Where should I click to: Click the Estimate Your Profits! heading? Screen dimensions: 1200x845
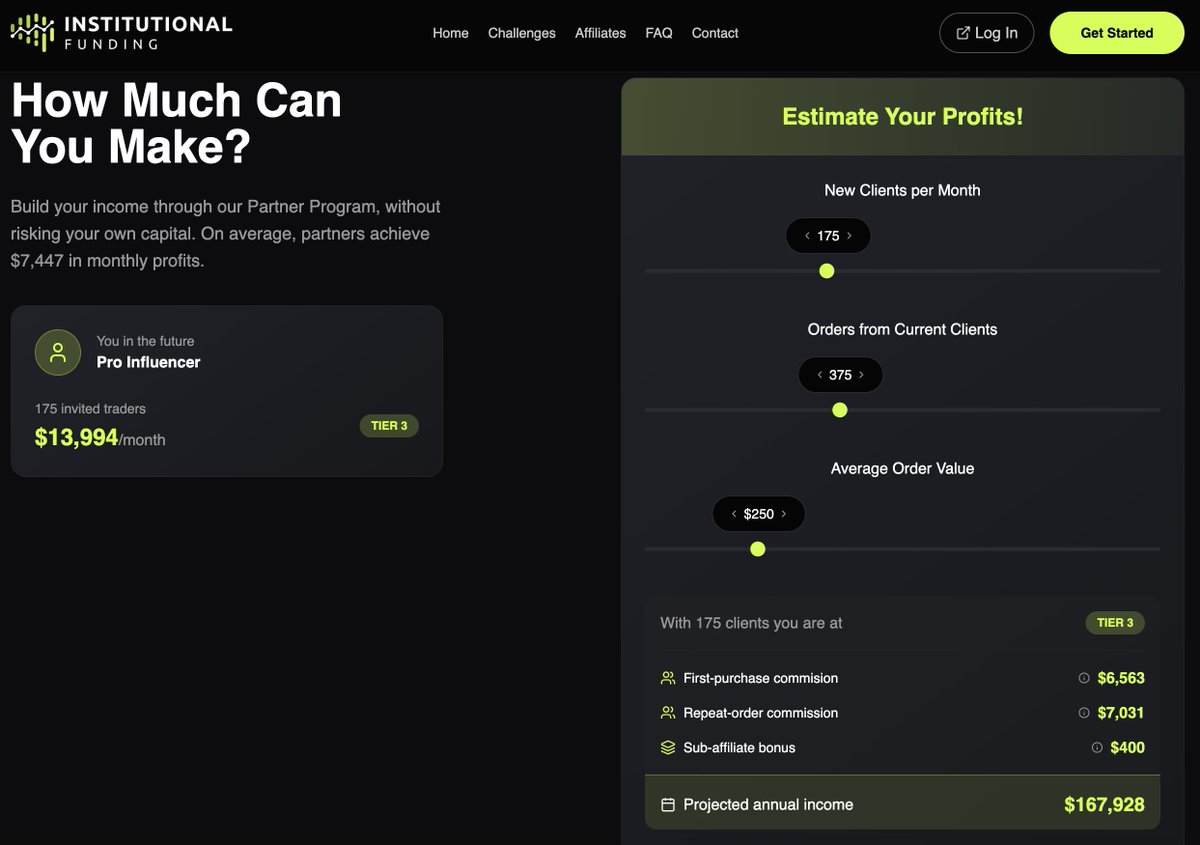pos(903,117)
